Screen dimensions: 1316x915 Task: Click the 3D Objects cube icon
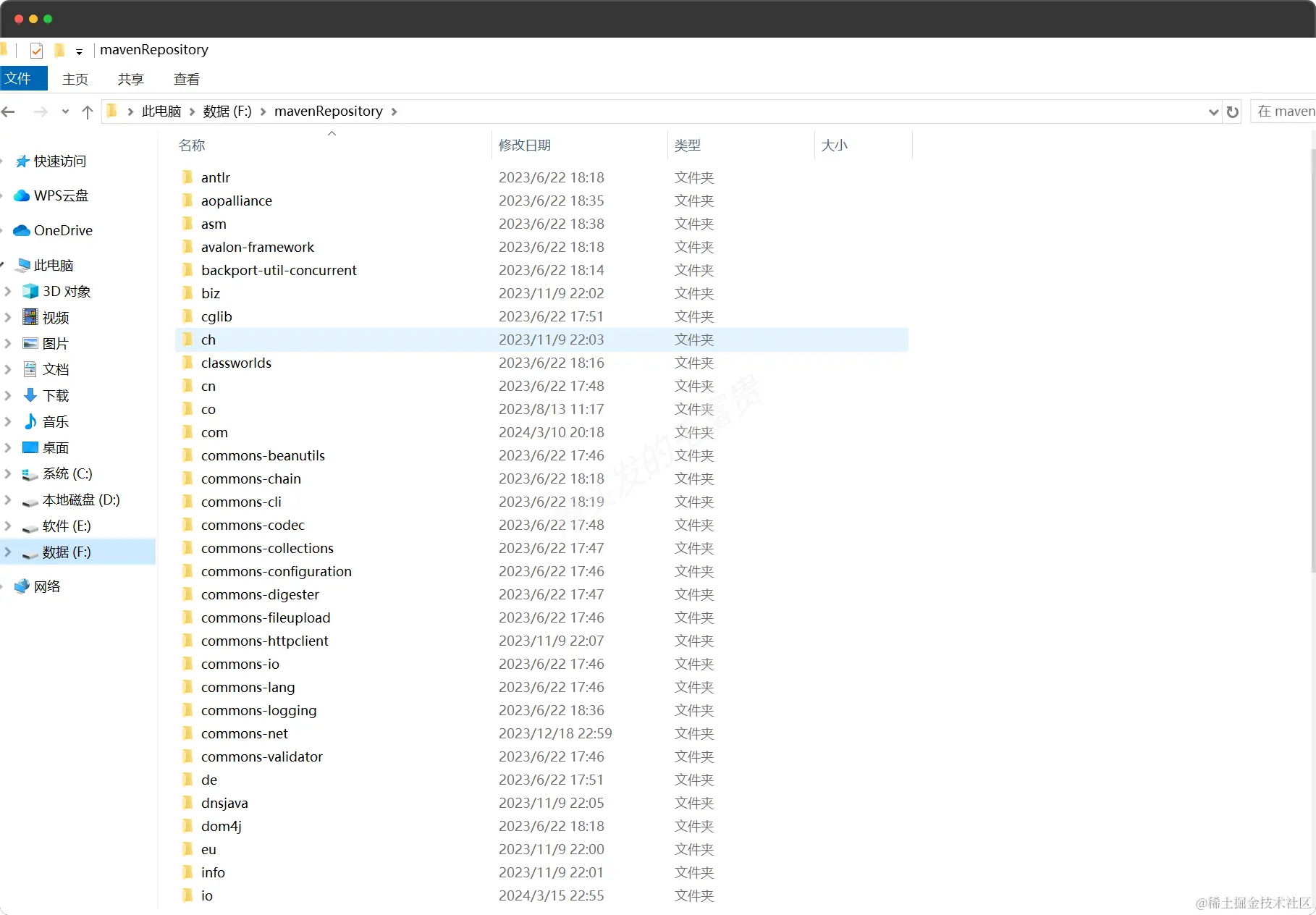(x=30, y=291)
